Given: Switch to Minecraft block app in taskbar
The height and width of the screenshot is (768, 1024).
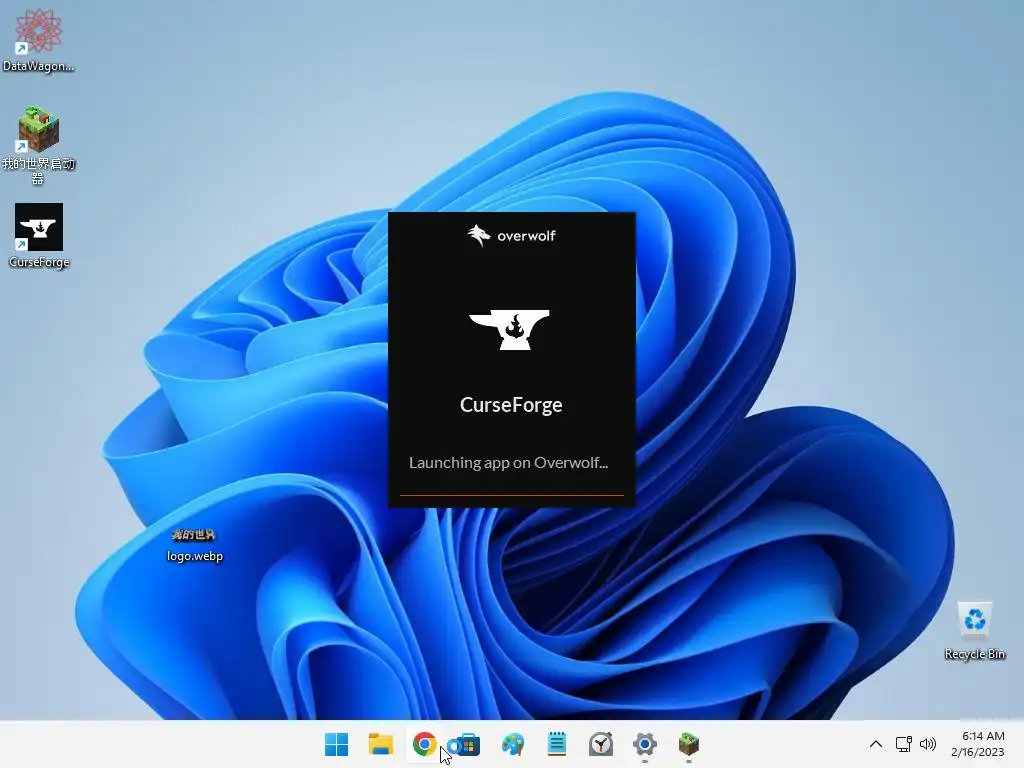Looking at the screenshot, I should click(688, 744).
